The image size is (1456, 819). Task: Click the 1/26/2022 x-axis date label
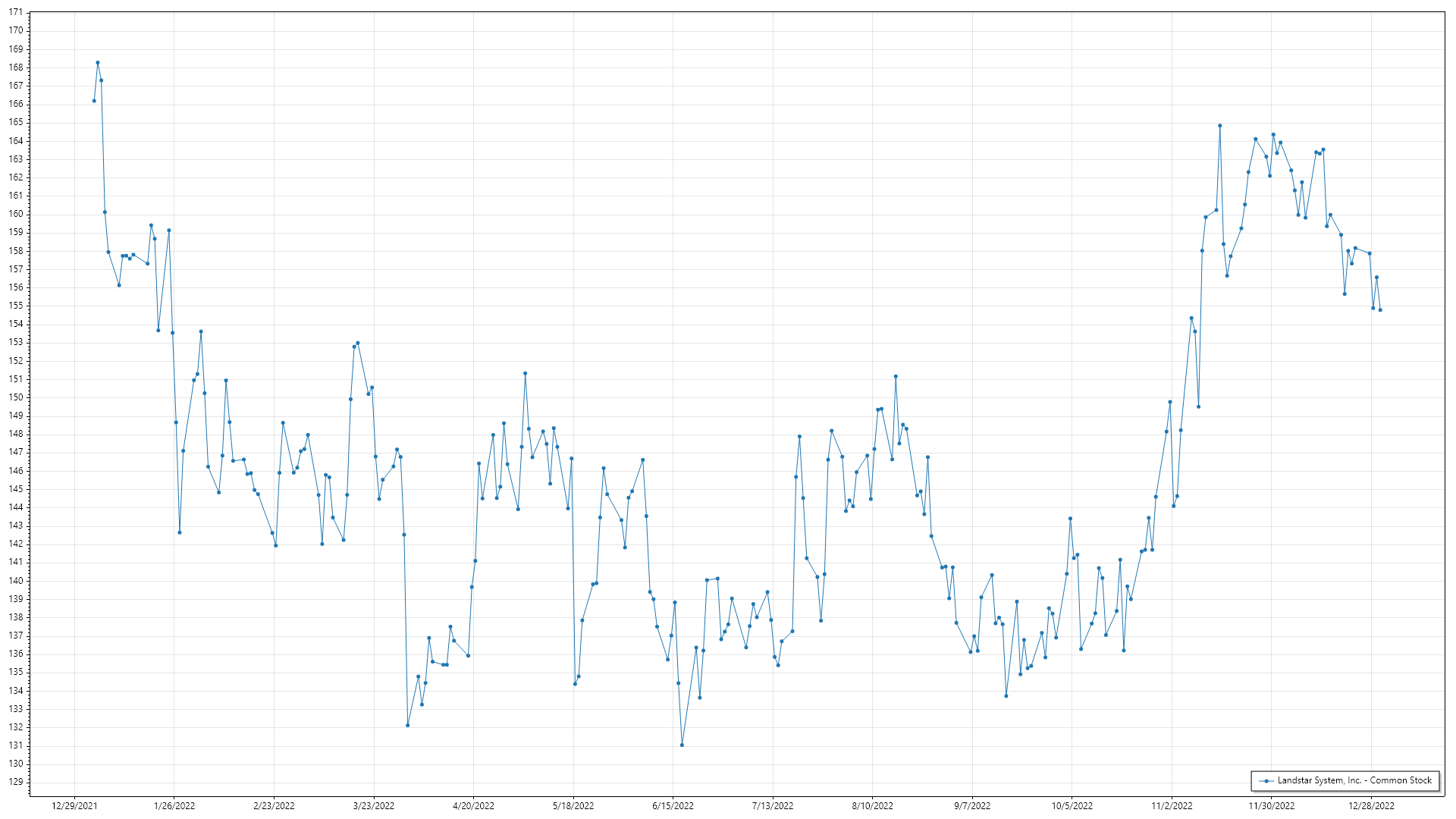pyautogui.click(x=174, y=806)
